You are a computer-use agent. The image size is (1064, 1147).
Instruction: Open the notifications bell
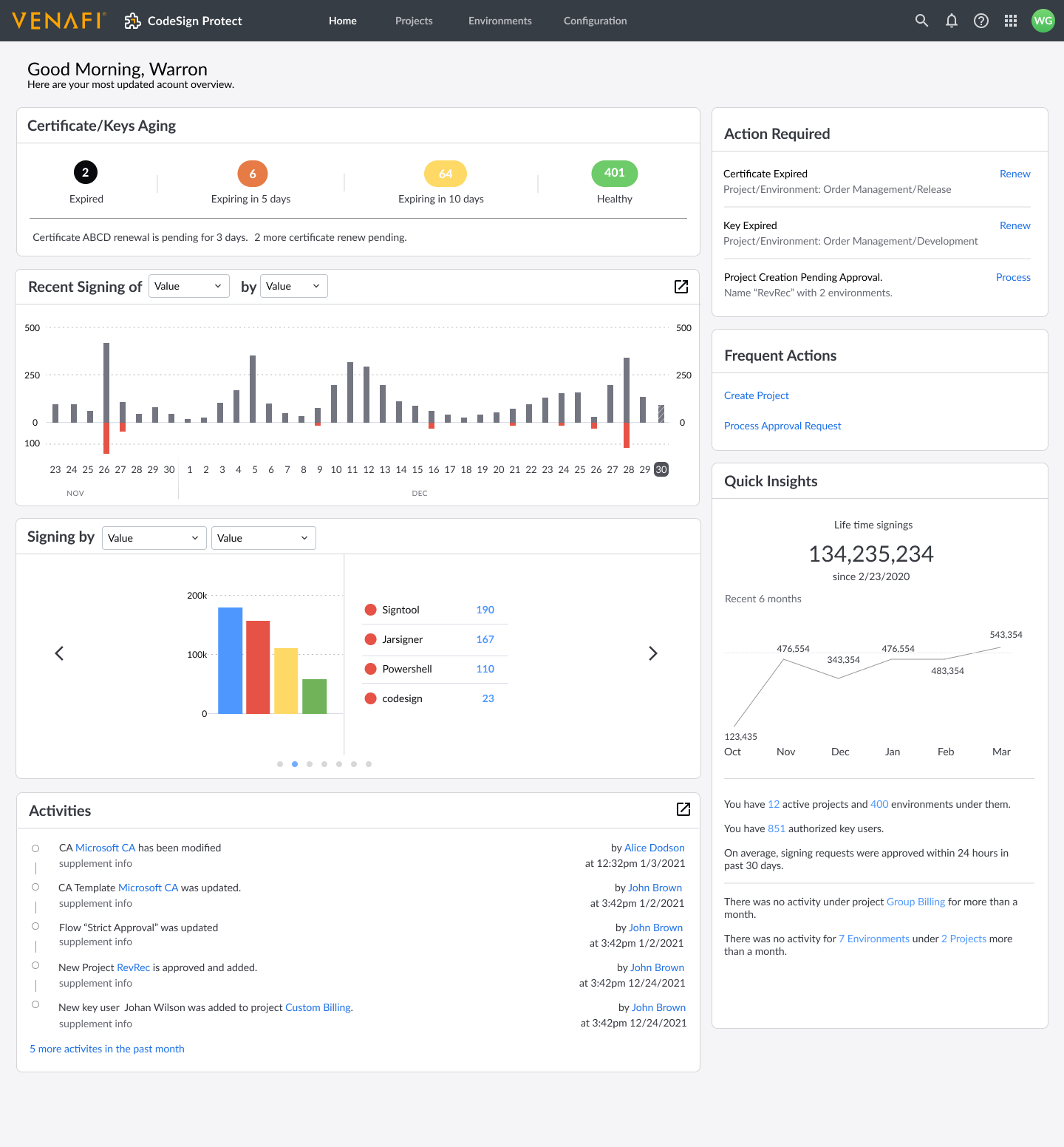point(952,21)
